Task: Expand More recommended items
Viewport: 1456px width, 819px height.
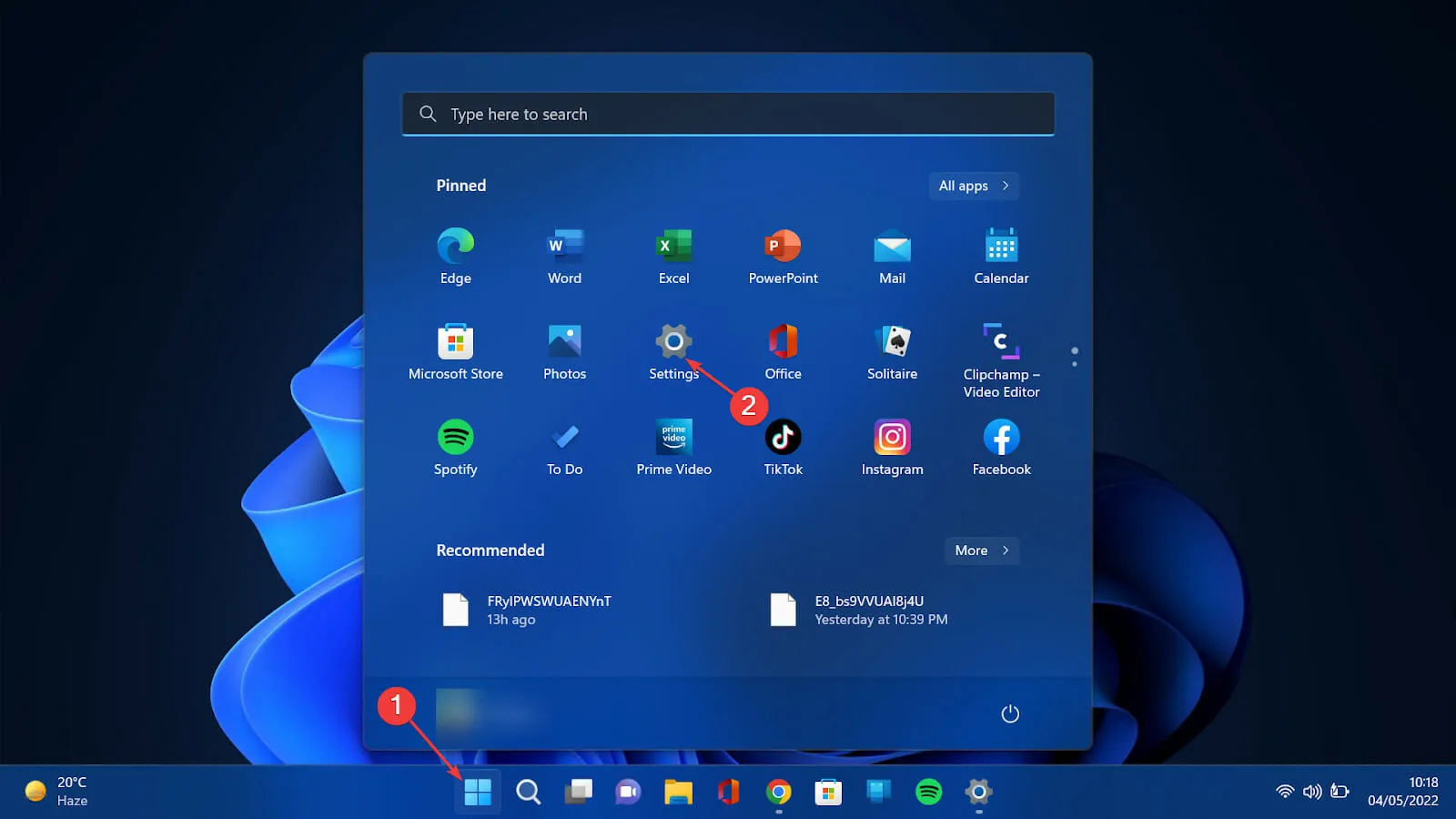Action: 981,551
